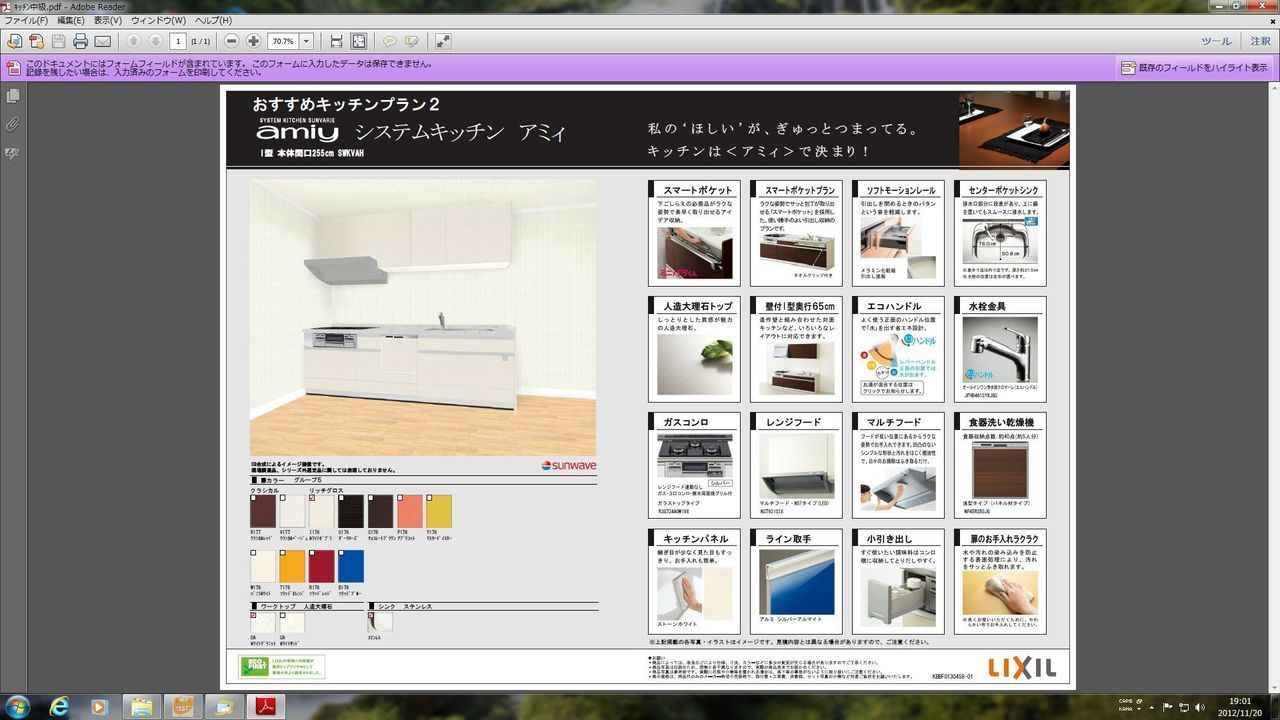This screenshot has width=1280, height=720.
Task: Click the zoom percentage 70.7% field
Action: (x=283, y=41)
